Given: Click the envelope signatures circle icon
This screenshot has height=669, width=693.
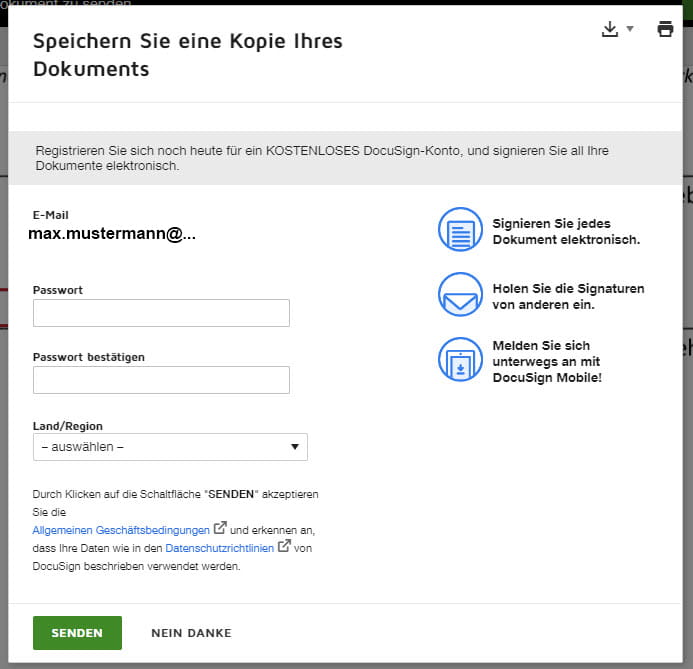Looking at the screenshot, I should click(460, 294).
